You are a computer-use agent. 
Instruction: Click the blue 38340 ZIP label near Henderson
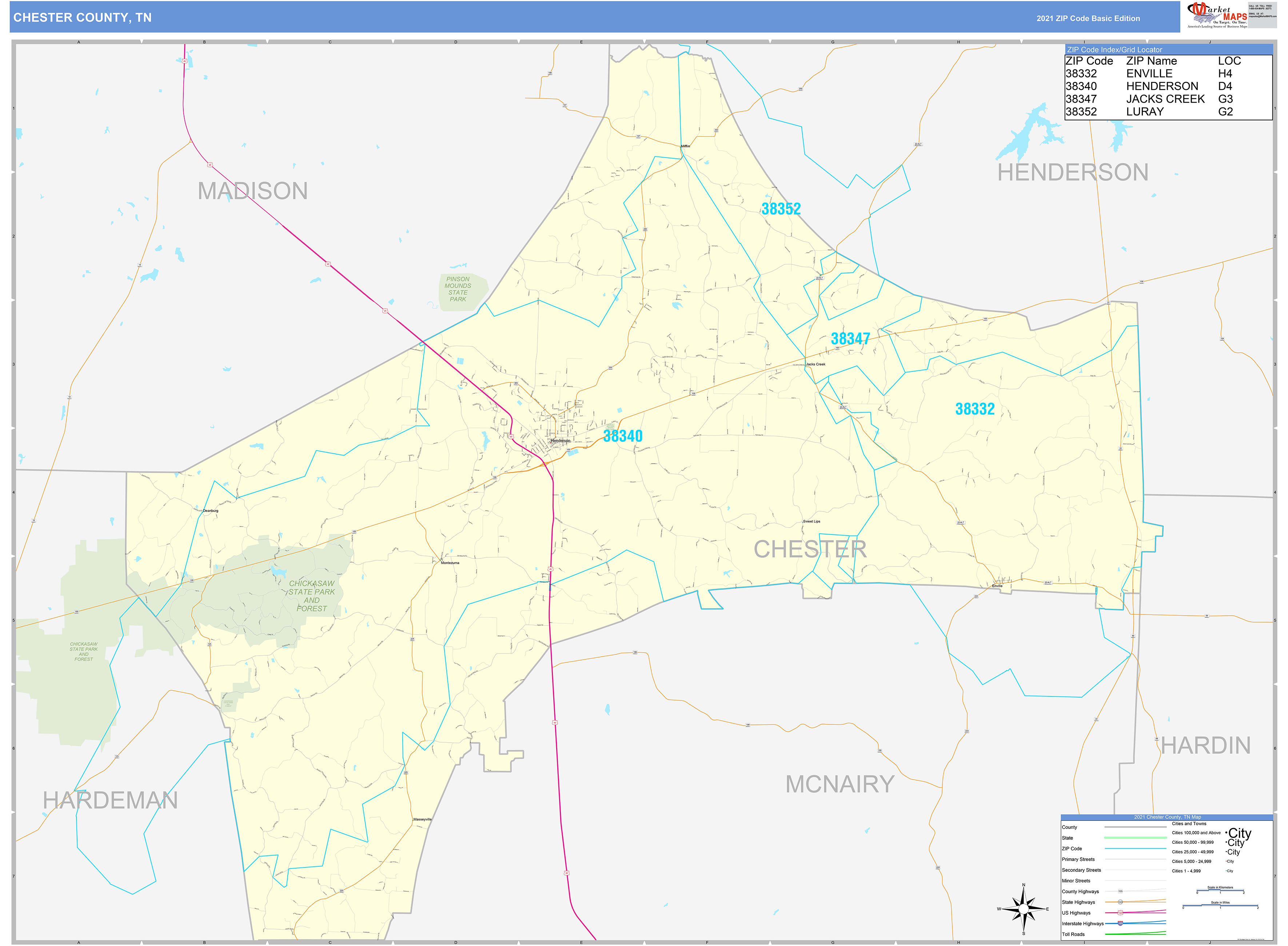(x=623, y=436)
